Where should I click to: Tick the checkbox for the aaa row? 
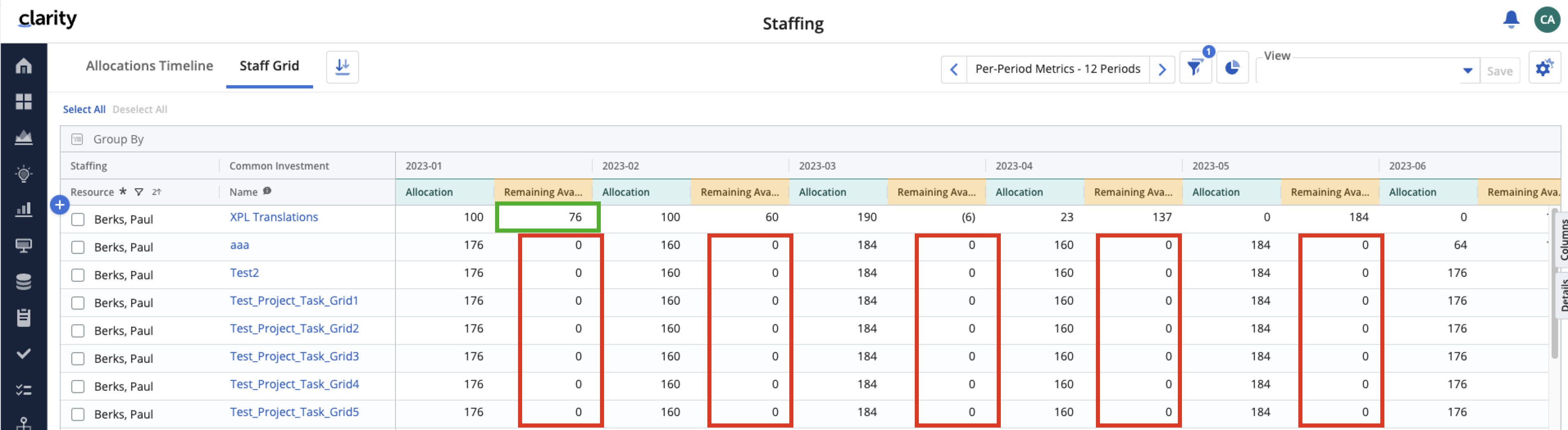[78, 247]
